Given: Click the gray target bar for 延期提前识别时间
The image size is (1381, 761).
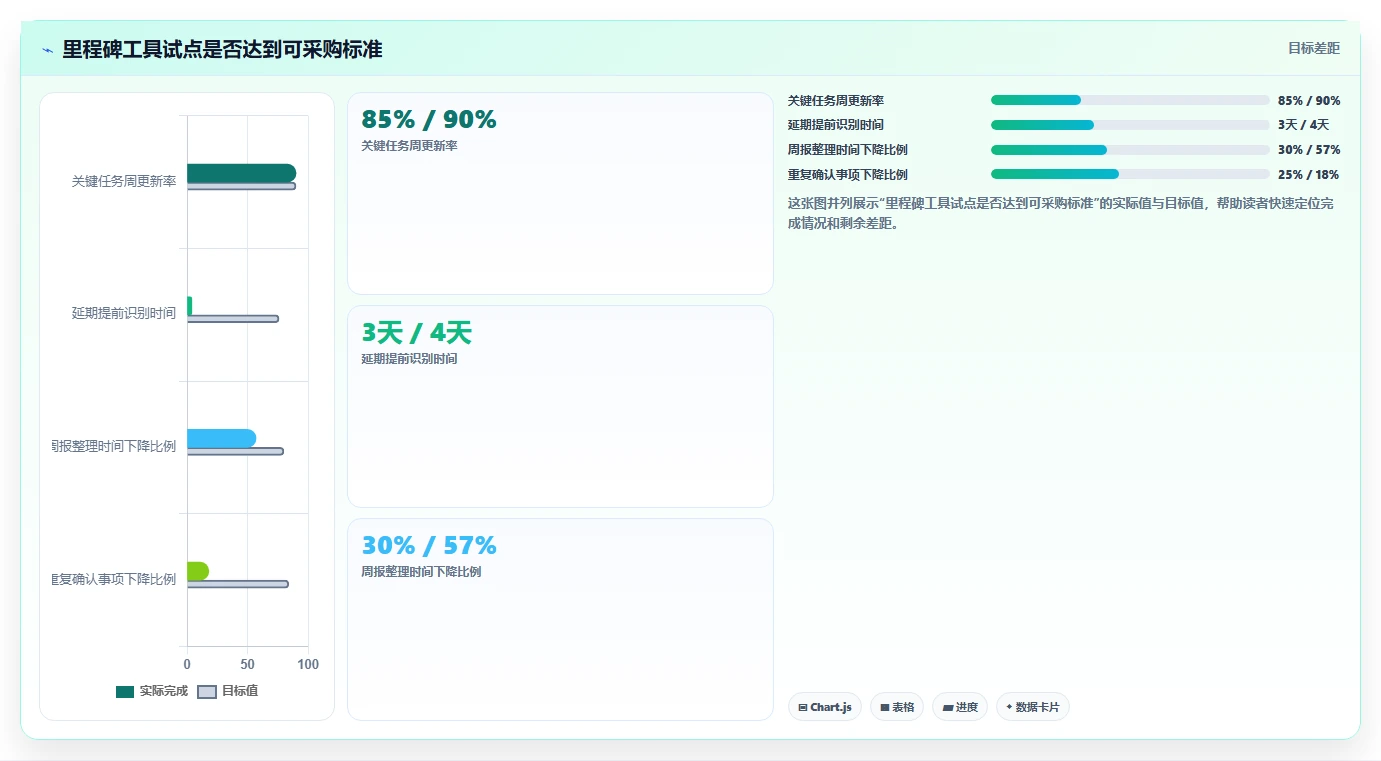Looking at the screenshot, I should (233, 319).
